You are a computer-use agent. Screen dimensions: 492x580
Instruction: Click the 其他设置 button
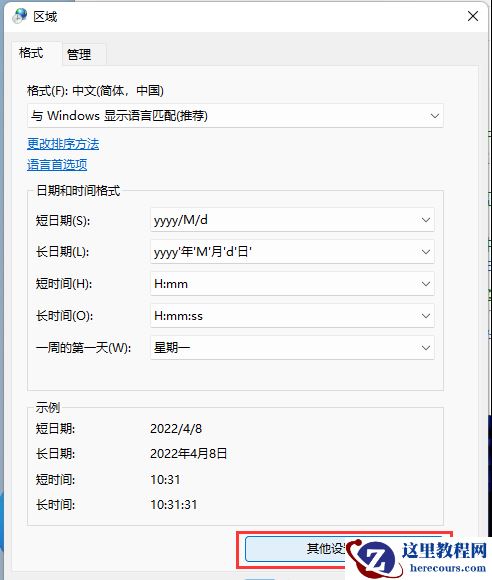point(344,549)
